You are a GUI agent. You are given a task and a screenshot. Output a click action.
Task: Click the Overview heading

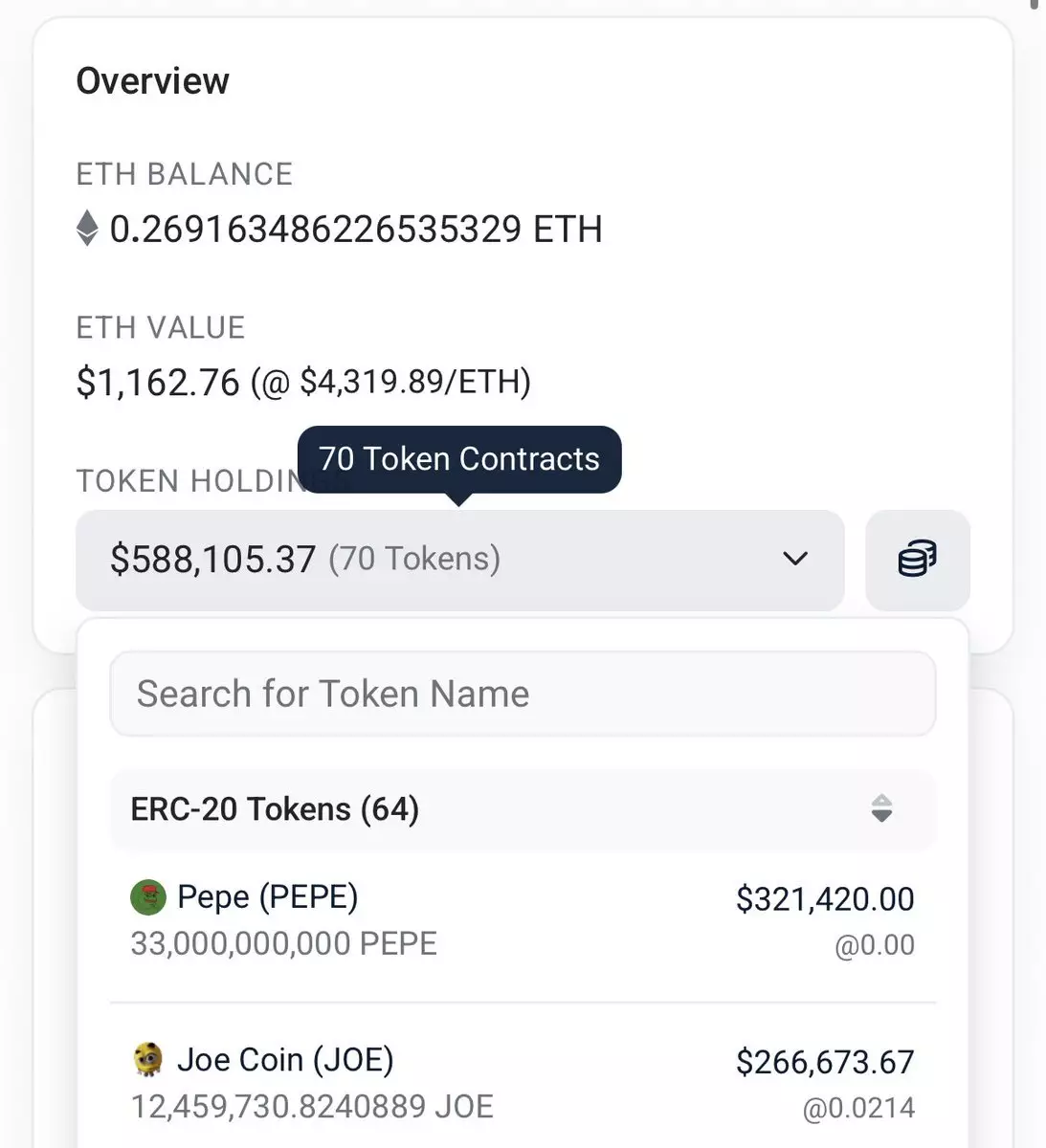click(153, 81)
